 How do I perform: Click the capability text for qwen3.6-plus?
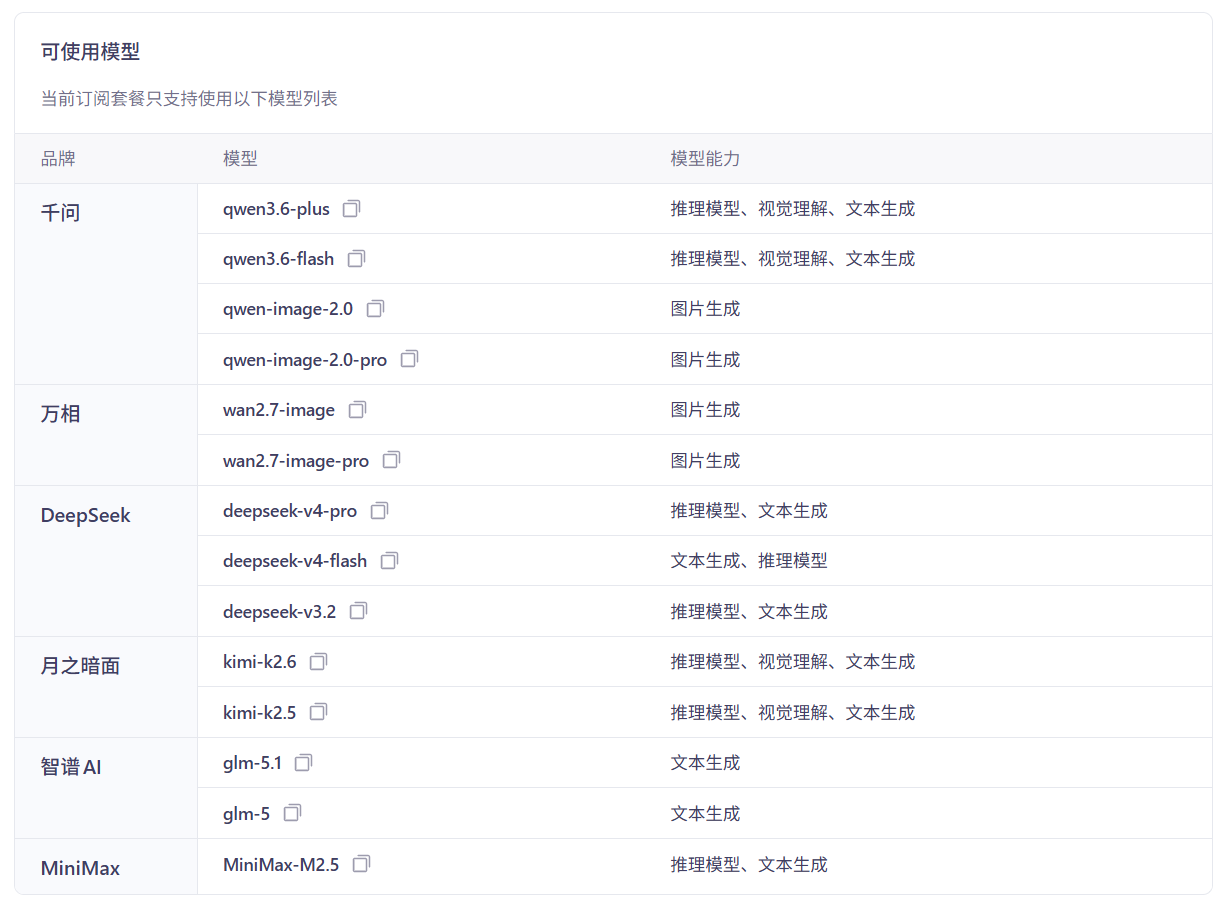tap(793, 209)
